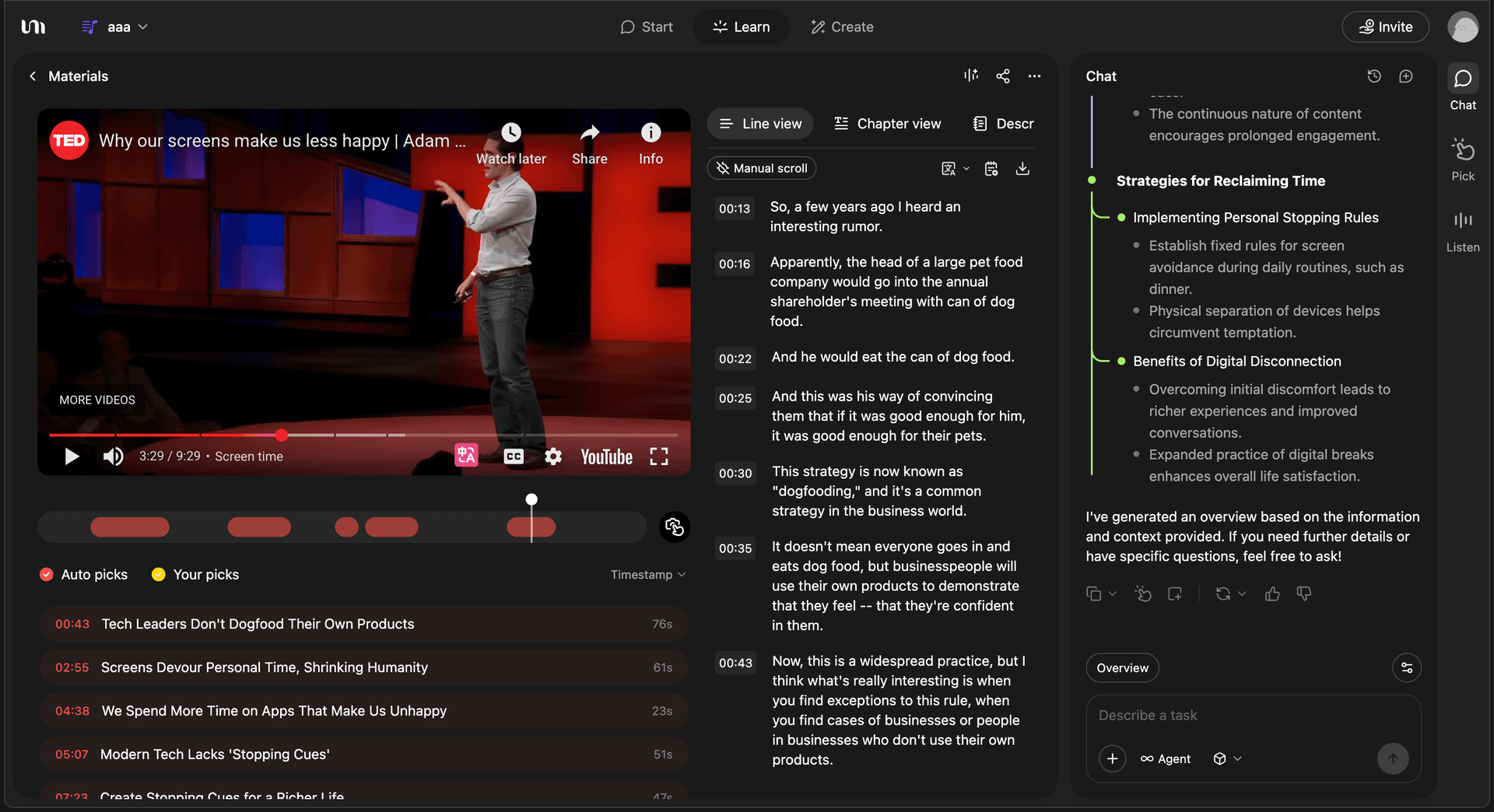This screenshot has height=812, width=1494.
Task: Start a new chat
Action: (1406, 76)
